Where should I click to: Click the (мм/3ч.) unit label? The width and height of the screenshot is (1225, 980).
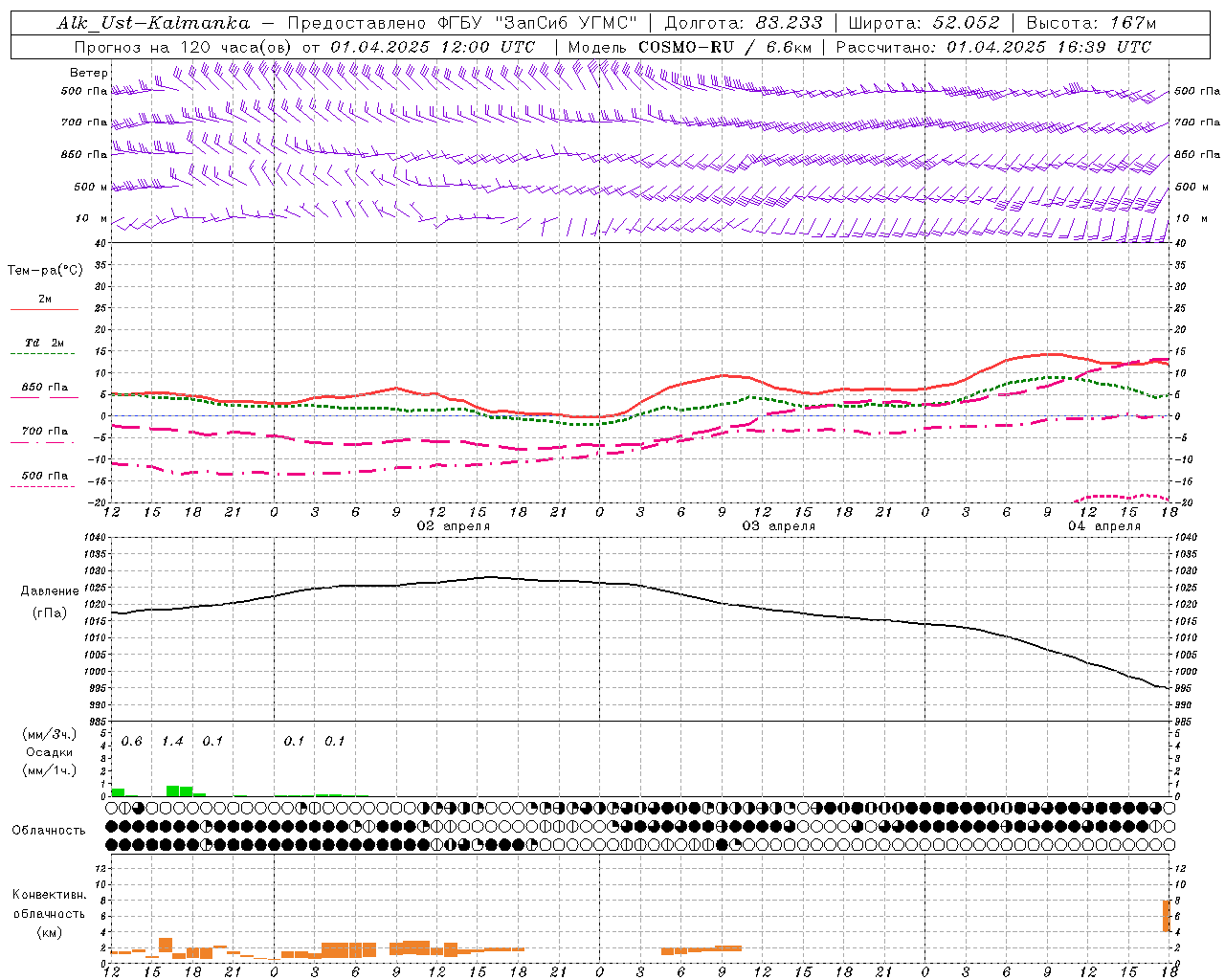[50, 734]
